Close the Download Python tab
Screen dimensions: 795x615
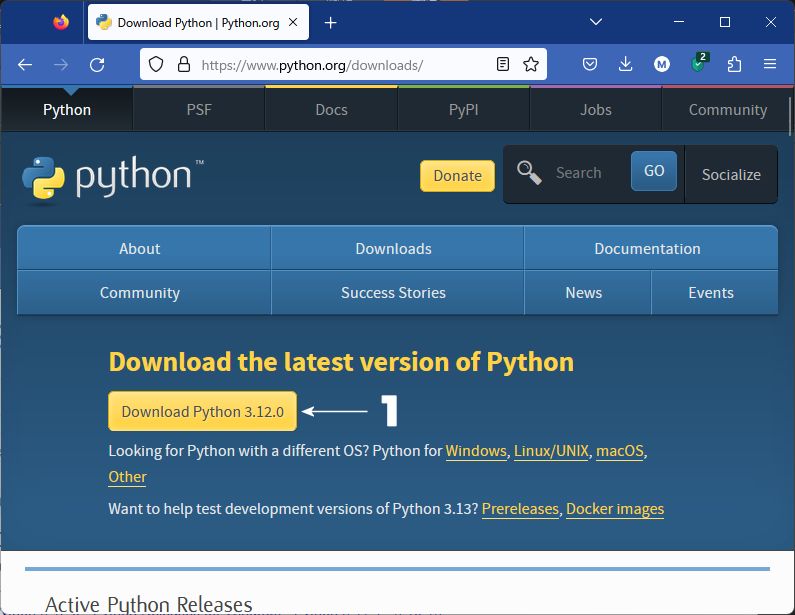[293, 22]
